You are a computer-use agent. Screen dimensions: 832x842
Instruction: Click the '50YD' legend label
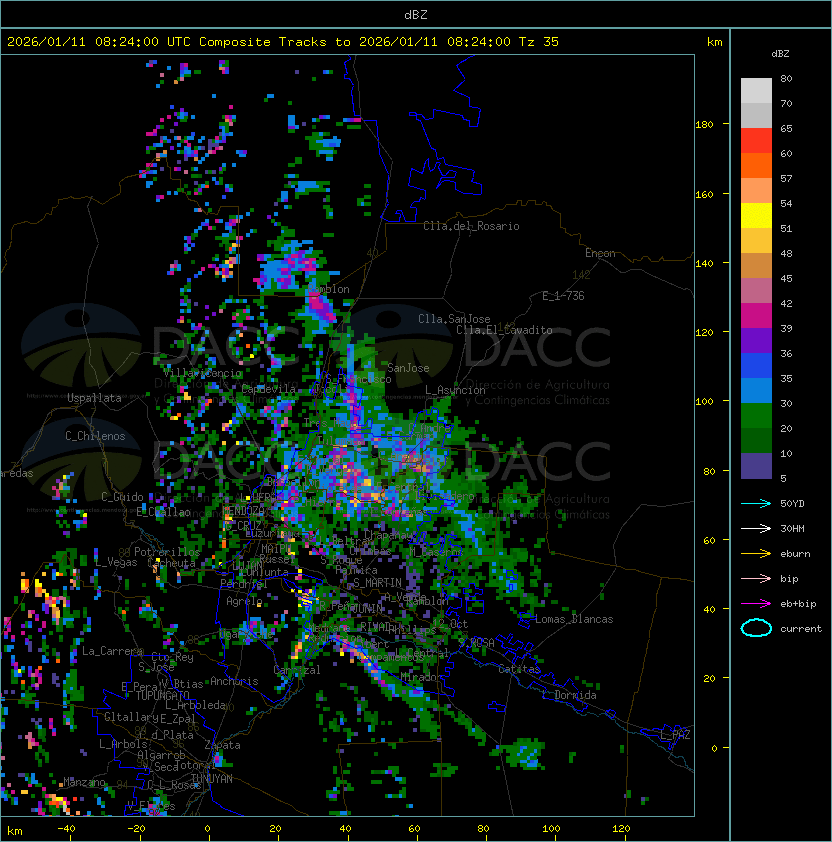(x=792, y=504)
